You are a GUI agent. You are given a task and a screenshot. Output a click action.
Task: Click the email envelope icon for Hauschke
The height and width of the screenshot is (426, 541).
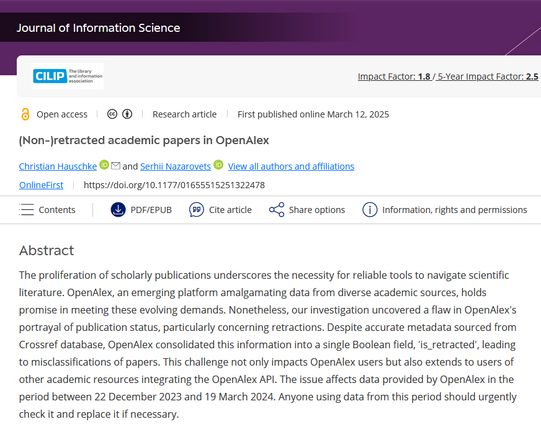116,166
